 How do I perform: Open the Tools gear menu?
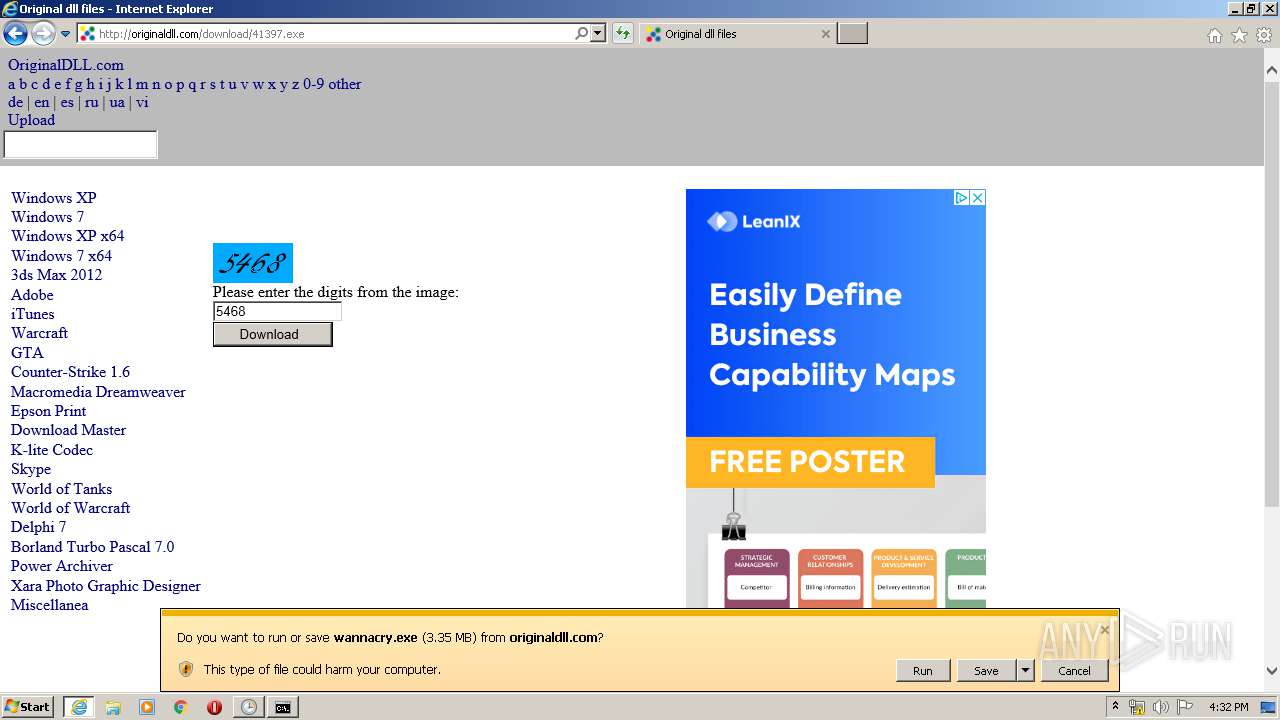click(x=1264, y=35)
